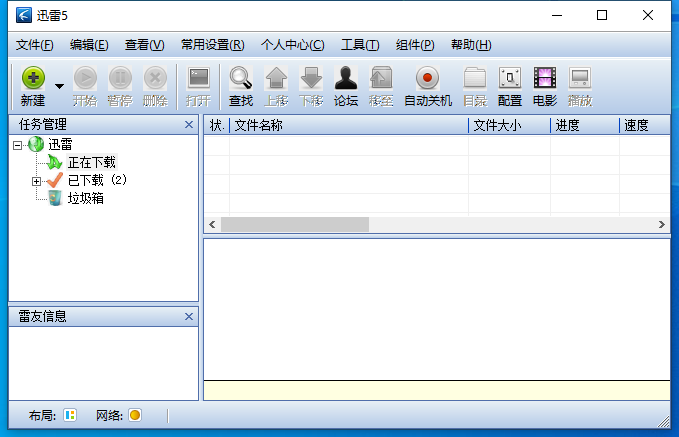Image resolution: width=679 pixels, height=437 pixels.
Task: Click the 暂停 pause toolbar icon
Action: pyautogui.click(x=120, y=86)
